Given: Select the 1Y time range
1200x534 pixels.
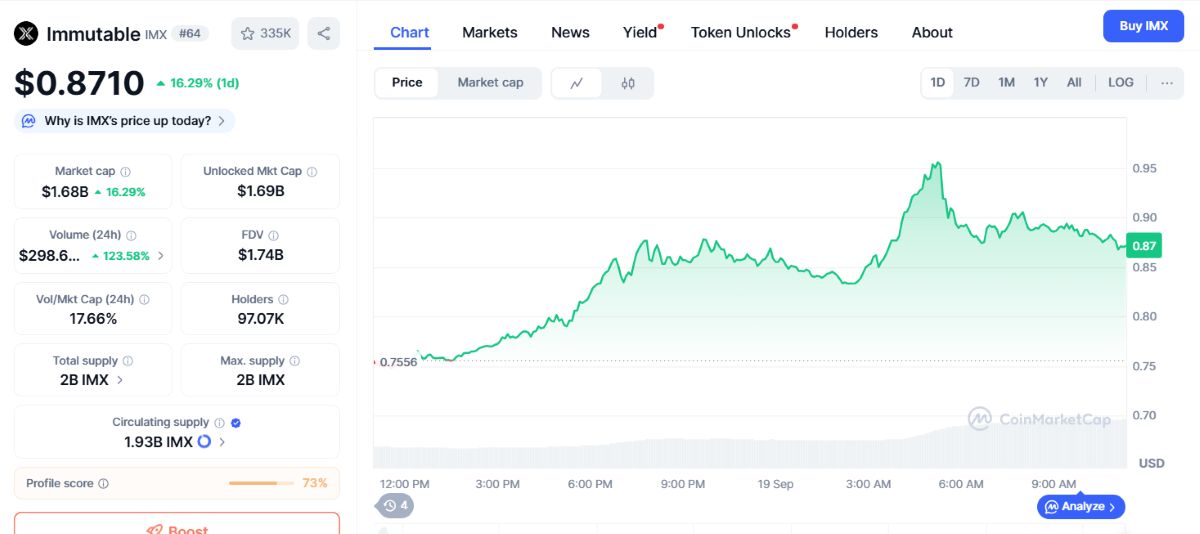Looking at the screenshot, I should coord(1040,83).
